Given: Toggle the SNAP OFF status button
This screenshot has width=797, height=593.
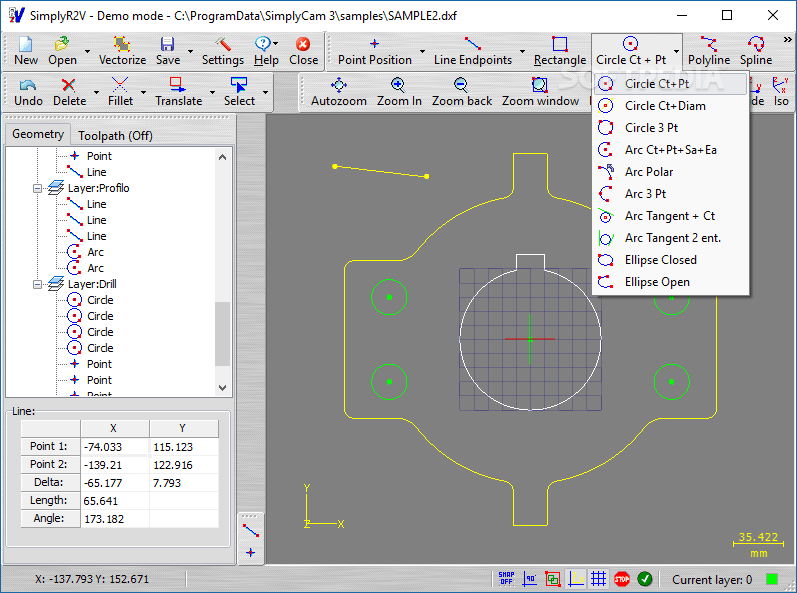Looking at the screenshot, I should pyautogui.click(x=506, y=579).
